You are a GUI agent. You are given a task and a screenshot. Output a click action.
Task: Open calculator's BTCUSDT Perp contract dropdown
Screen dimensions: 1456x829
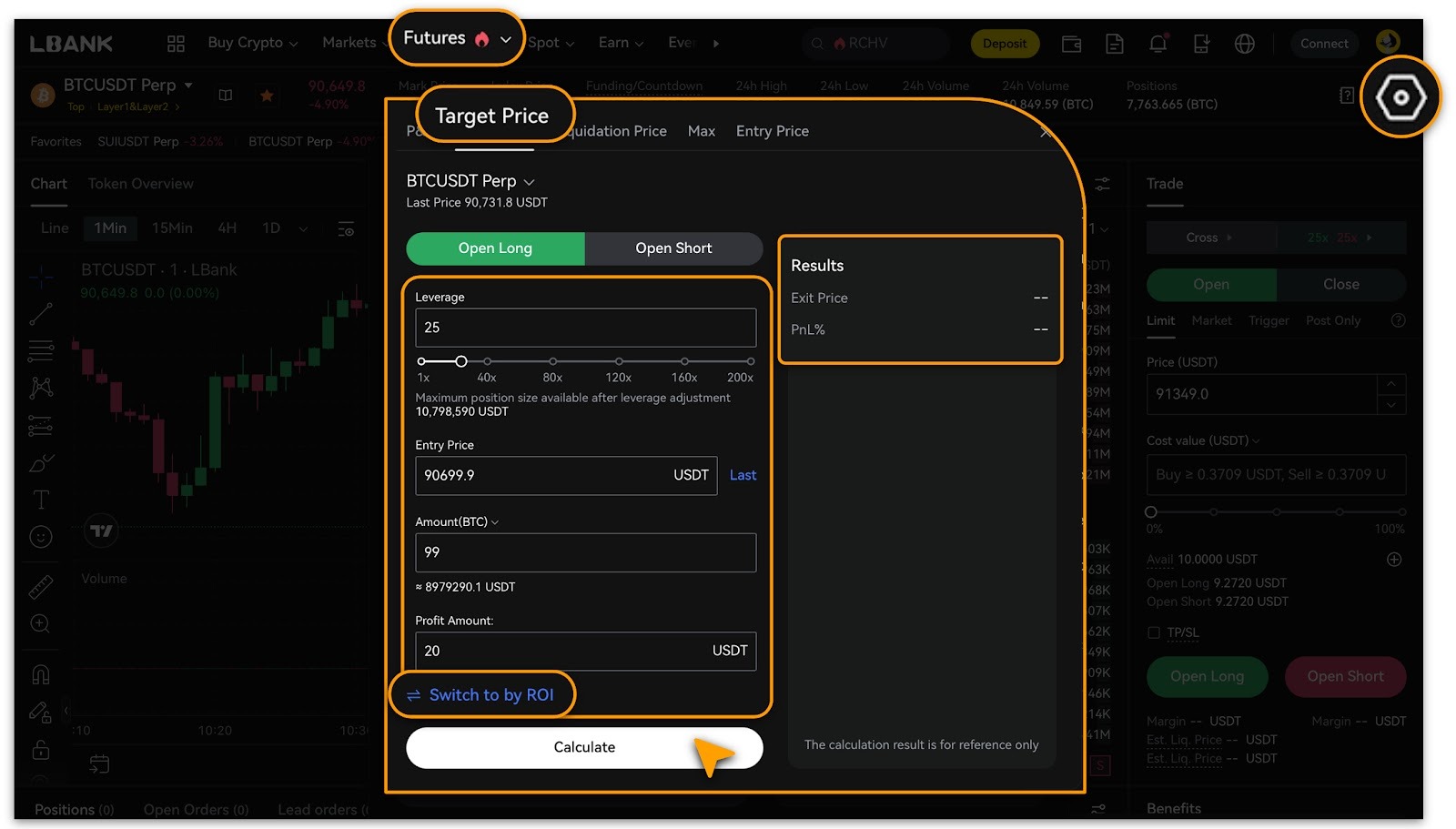[470, 181]
